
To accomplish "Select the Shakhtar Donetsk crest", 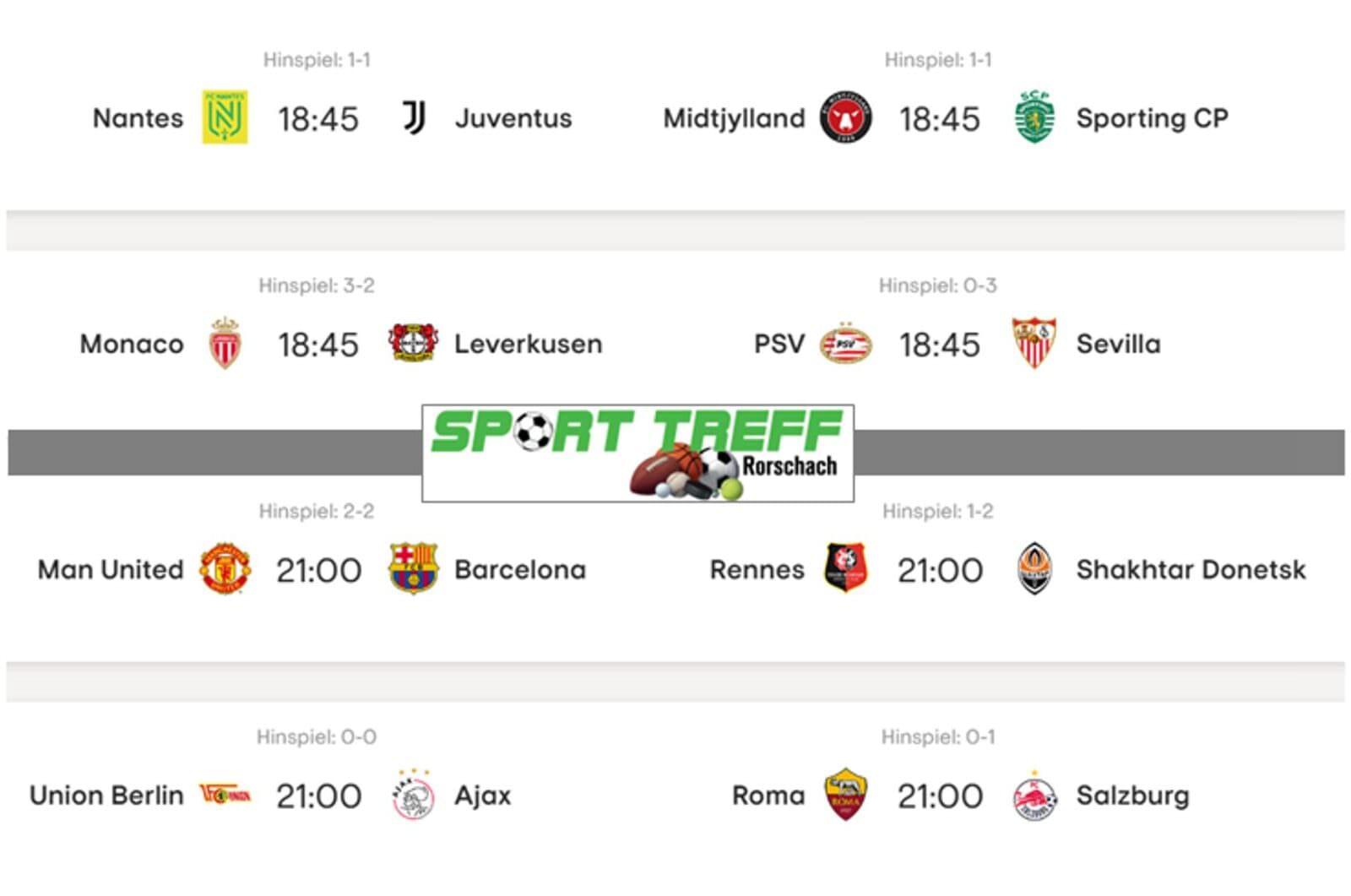I will pos(1034,568).
